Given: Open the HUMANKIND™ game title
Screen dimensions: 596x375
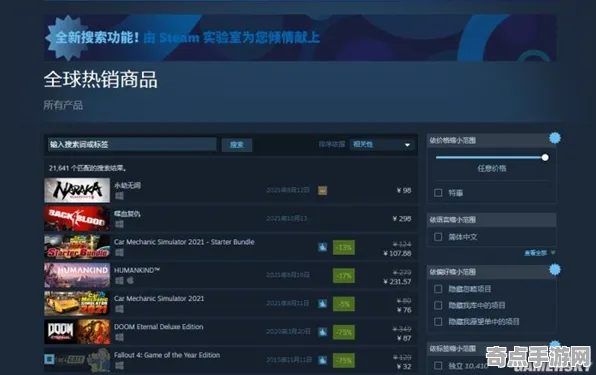Looking at the screenshot, I should [x=137, y=270].
